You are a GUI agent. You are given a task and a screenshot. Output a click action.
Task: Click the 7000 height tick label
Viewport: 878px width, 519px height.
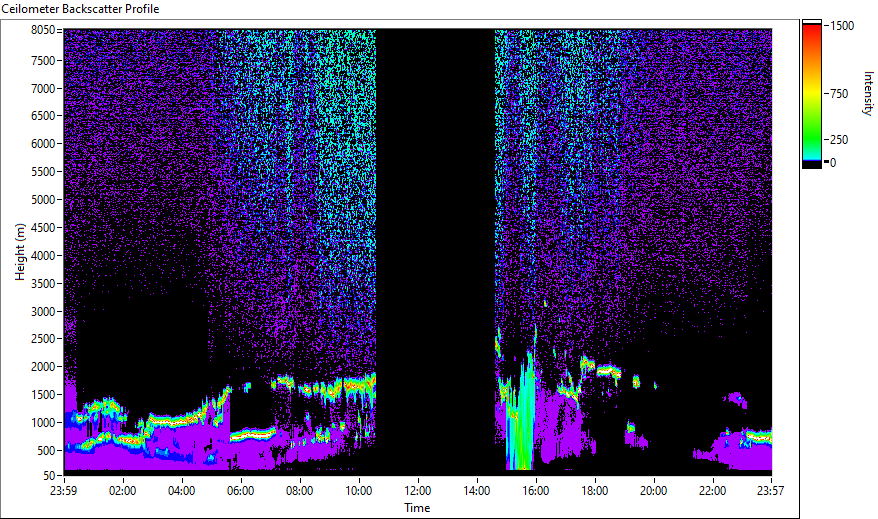pos(43,88)
